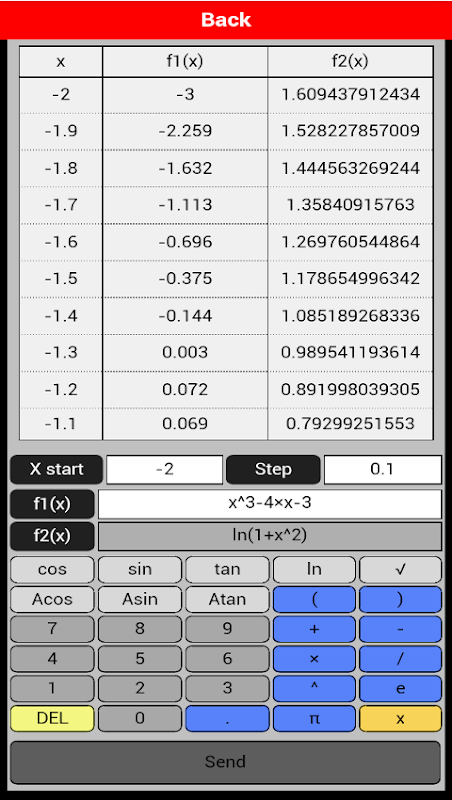Insert the constant π
This screenshot has height=800, width=452.
(x=314, y=719)
